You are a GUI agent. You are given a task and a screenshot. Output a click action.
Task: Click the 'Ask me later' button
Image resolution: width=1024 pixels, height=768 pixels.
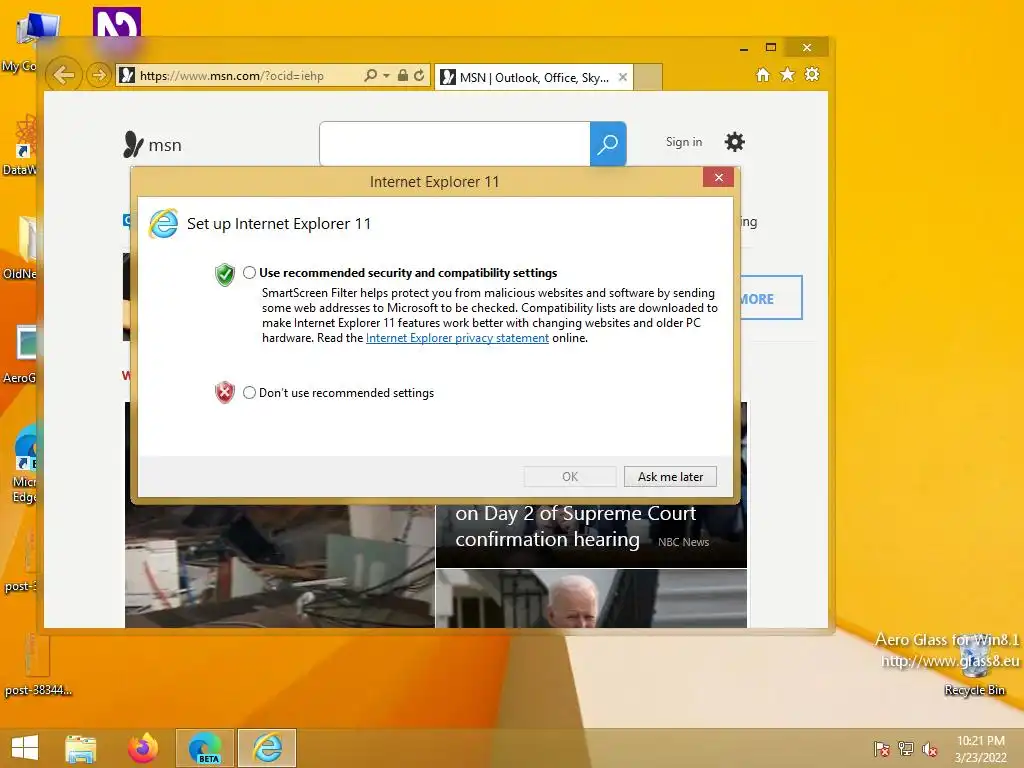(x=670, y=477)
